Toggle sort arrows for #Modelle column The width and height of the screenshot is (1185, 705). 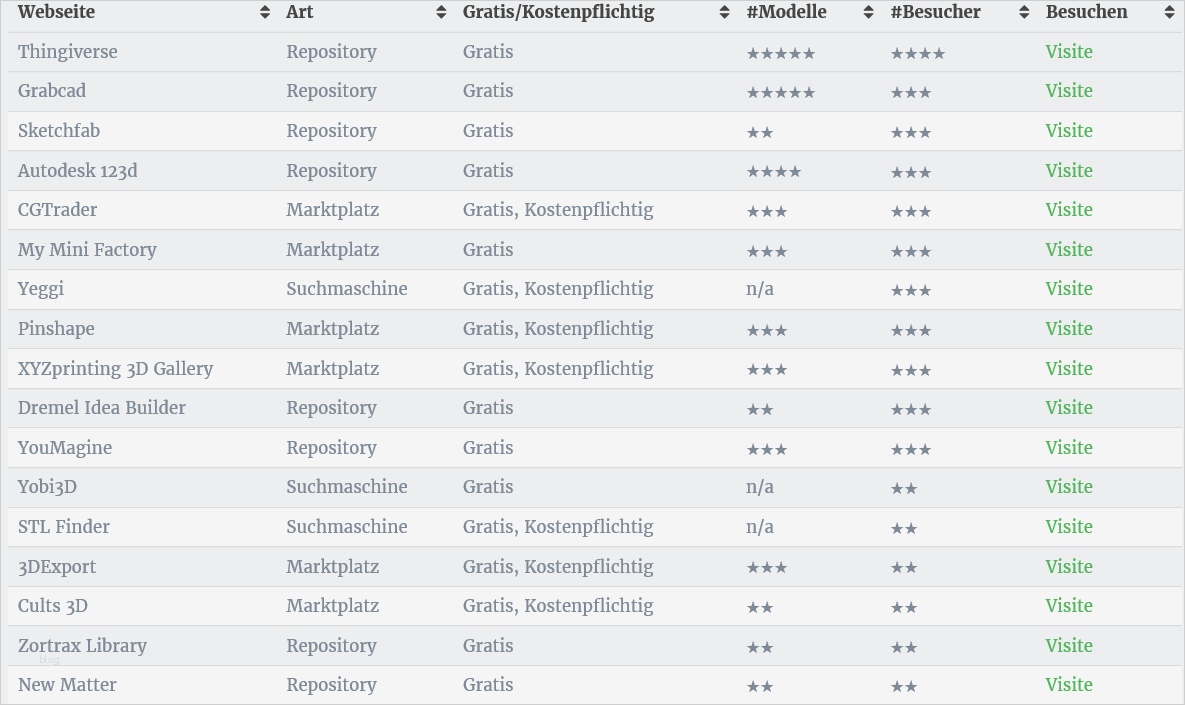[869, 13]
